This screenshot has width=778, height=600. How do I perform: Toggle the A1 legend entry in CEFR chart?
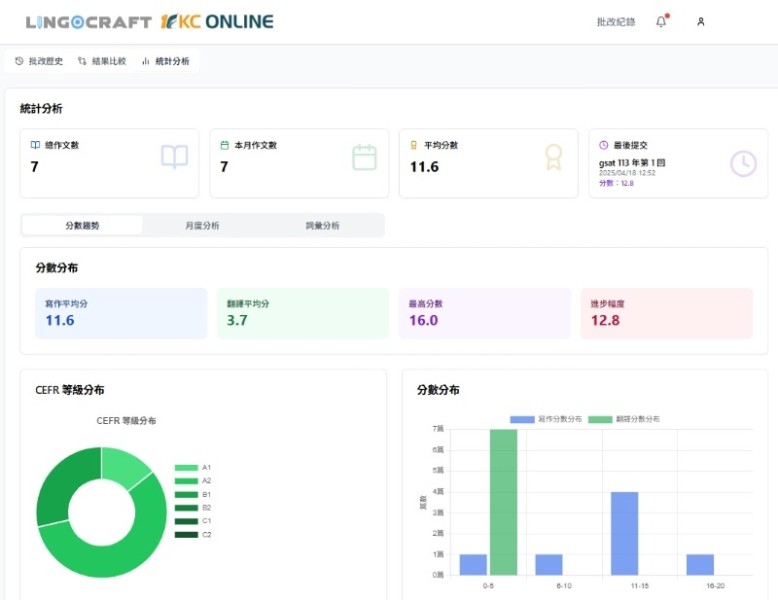pyautogui.click(x=192, y=468)
